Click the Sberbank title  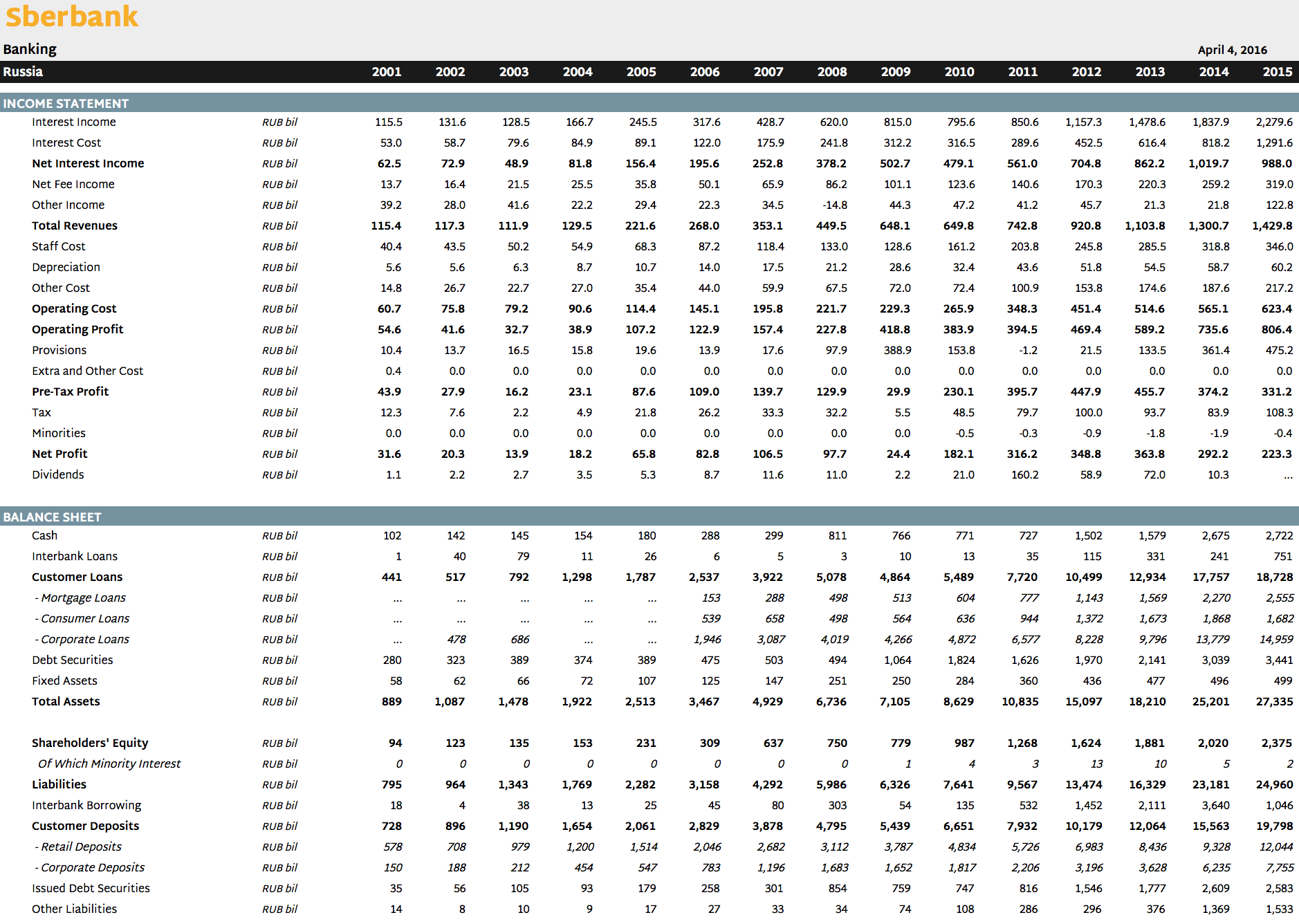pos(72,17)
